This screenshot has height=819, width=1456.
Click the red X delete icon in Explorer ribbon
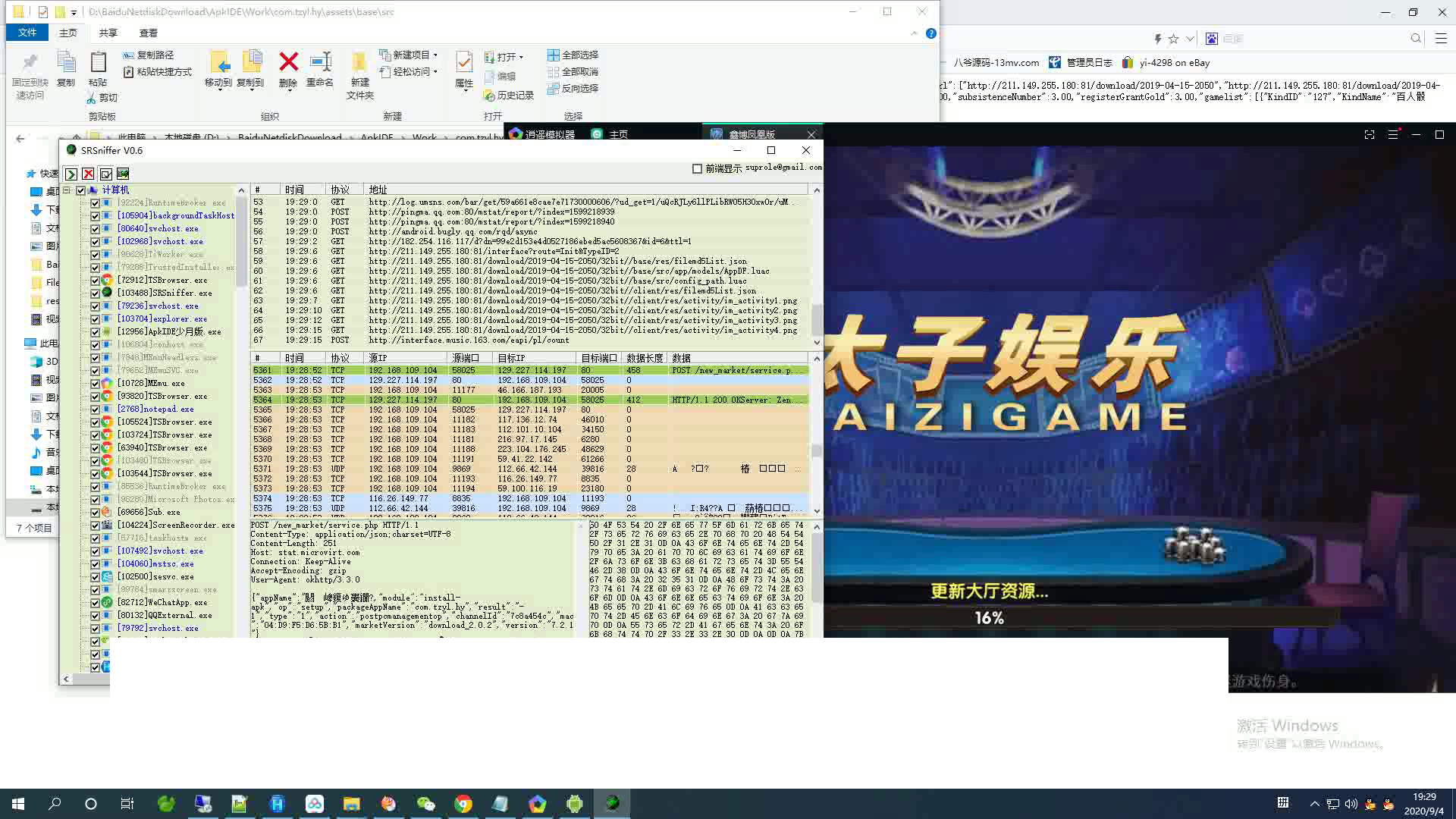[288, 62]
